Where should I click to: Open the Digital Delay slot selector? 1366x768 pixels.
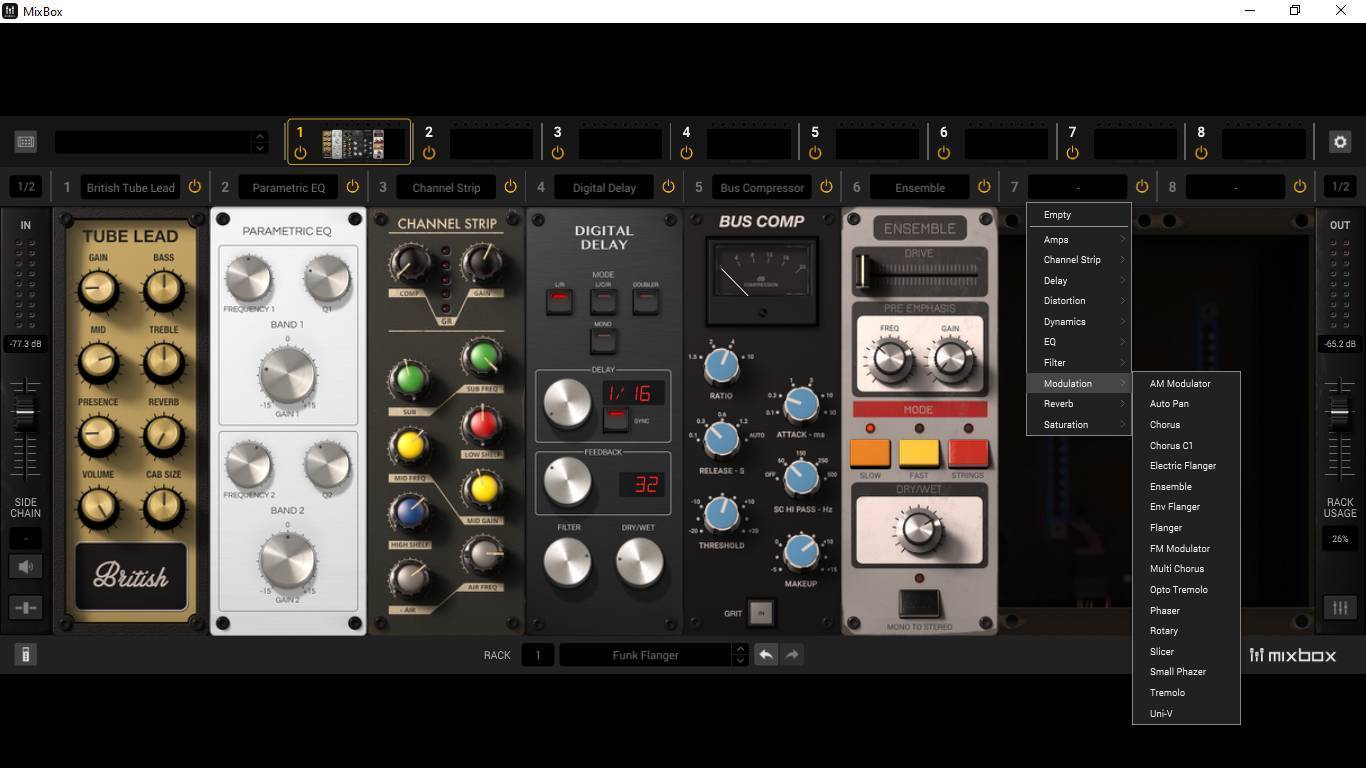(x=604, y=187)
